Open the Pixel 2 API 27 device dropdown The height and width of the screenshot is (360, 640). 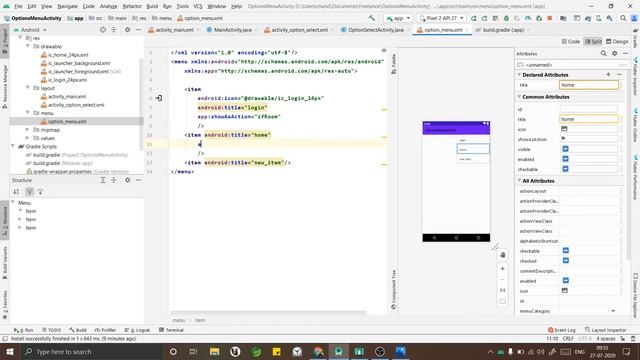pos(441,18)
